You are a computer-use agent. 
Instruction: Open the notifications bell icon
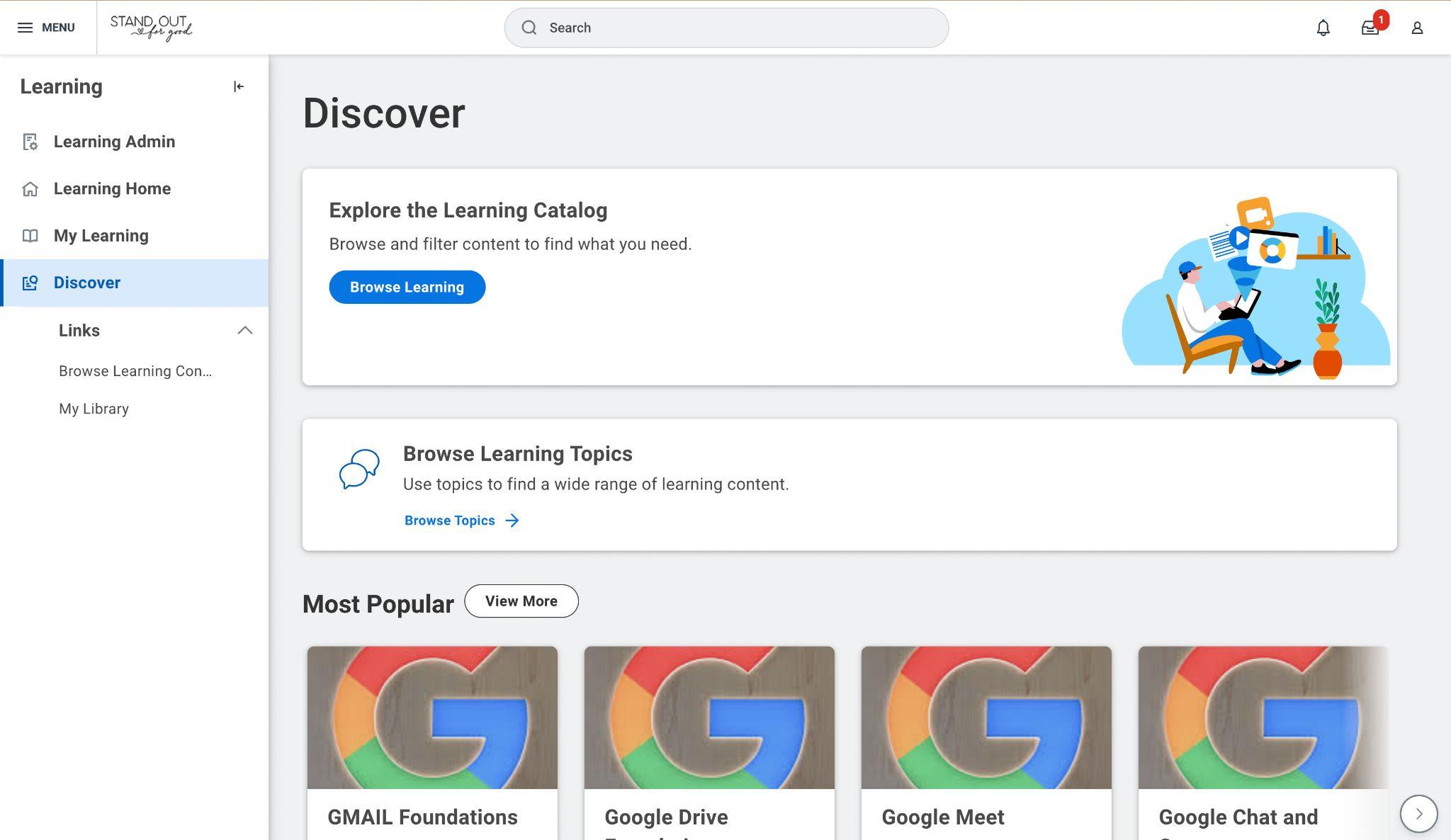[x=1323, y=28]
